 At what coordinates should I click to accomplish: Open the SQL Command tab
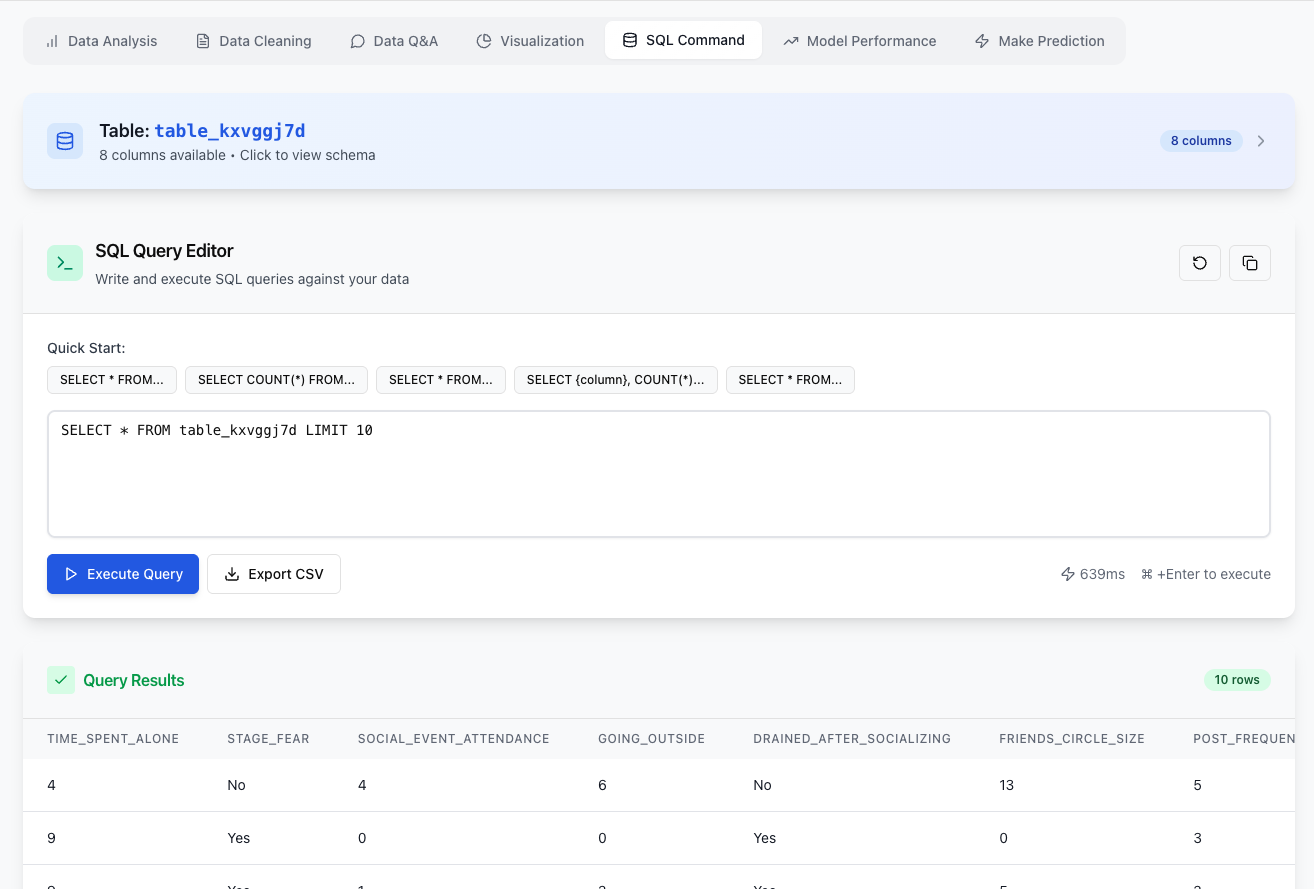[x=683, y=40]
